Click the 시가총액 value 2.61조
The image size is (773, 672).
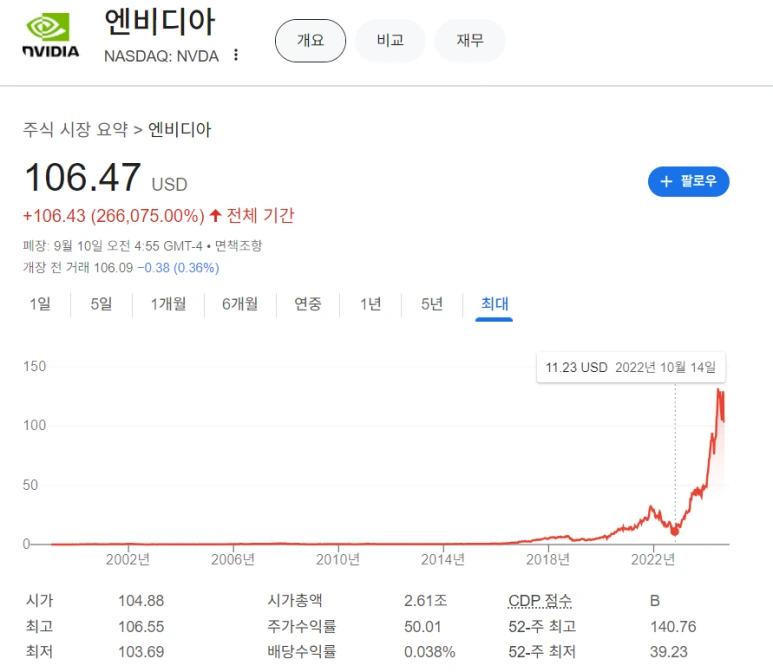click(x=425, y=601)
